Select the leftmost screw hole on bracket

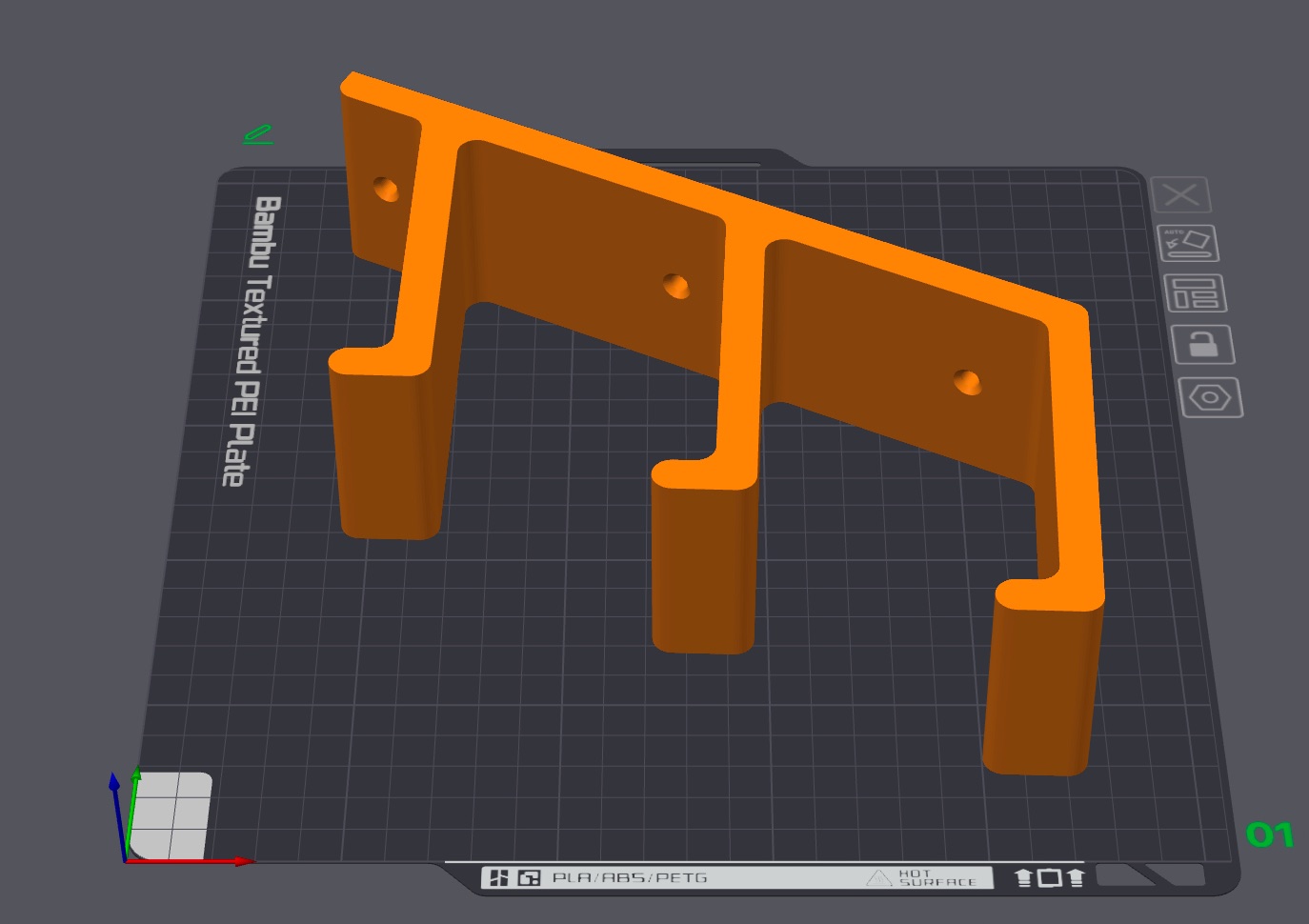point(386,188)
